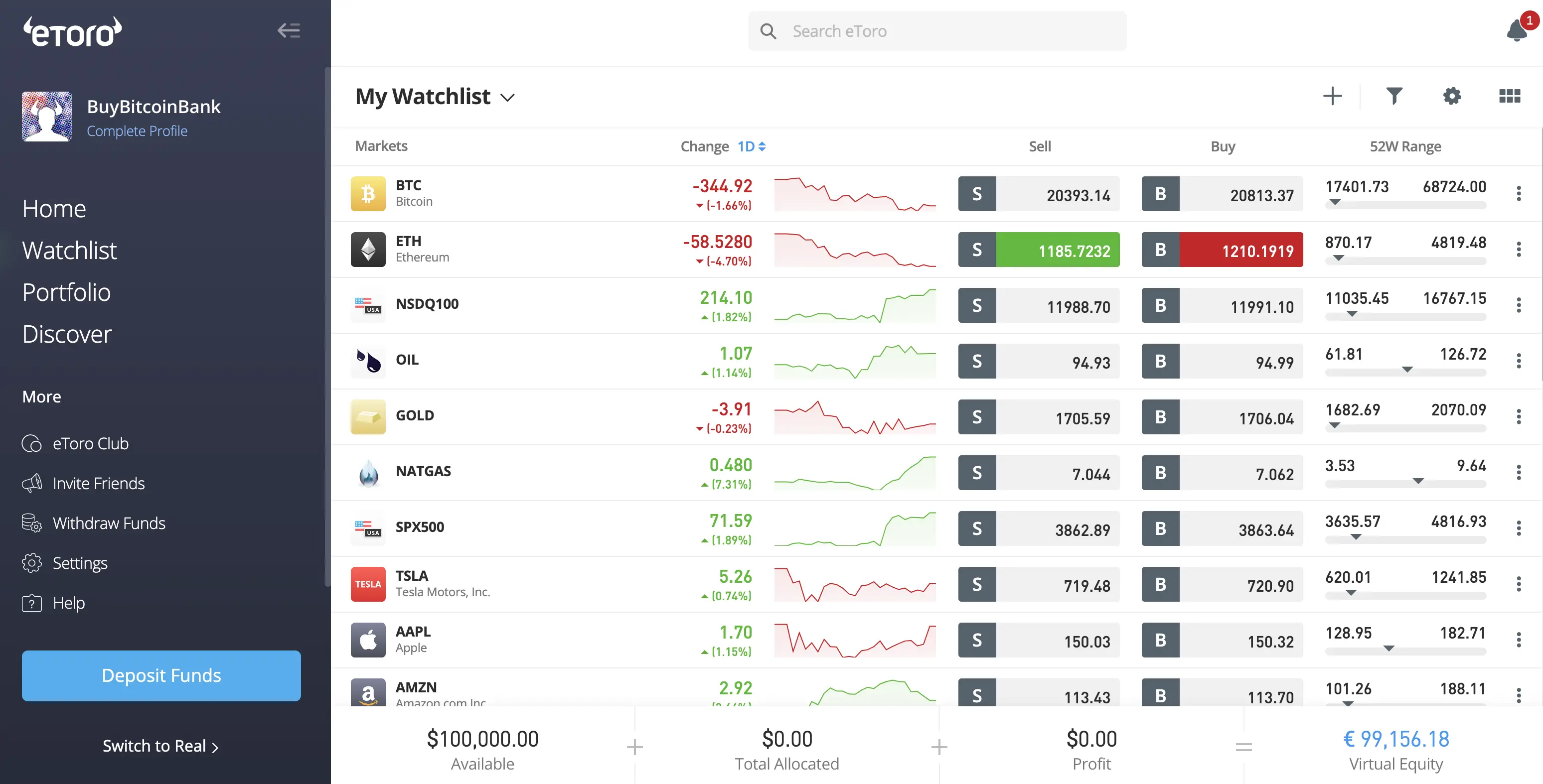Buy BTC at 20813.37
Viewport: 1543px width, 784px height.
coord(1222,193)
